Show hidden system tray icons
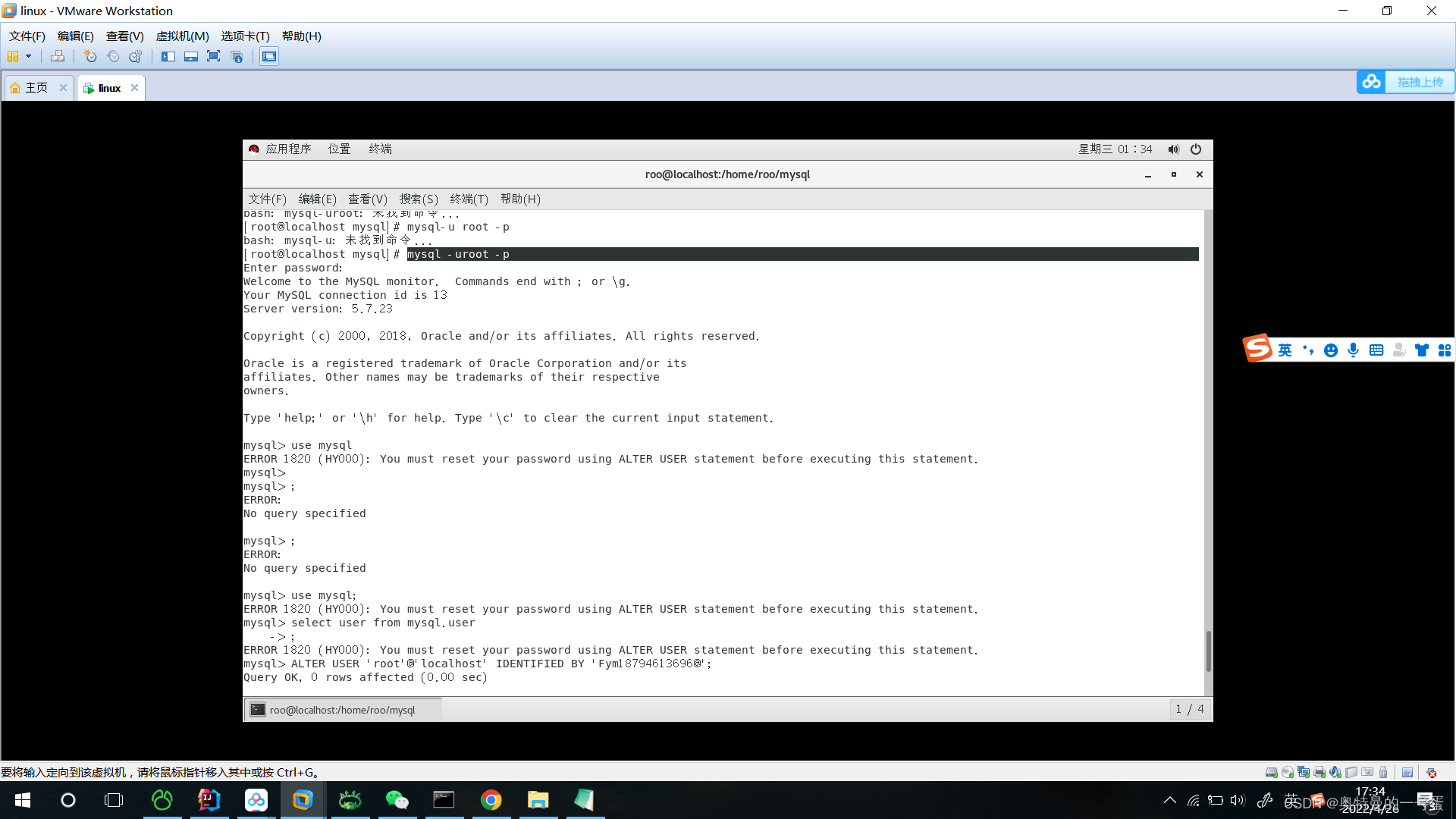Image resolution: width=1456 pixels, height=819 pixels. click(x=1170, y=800)
